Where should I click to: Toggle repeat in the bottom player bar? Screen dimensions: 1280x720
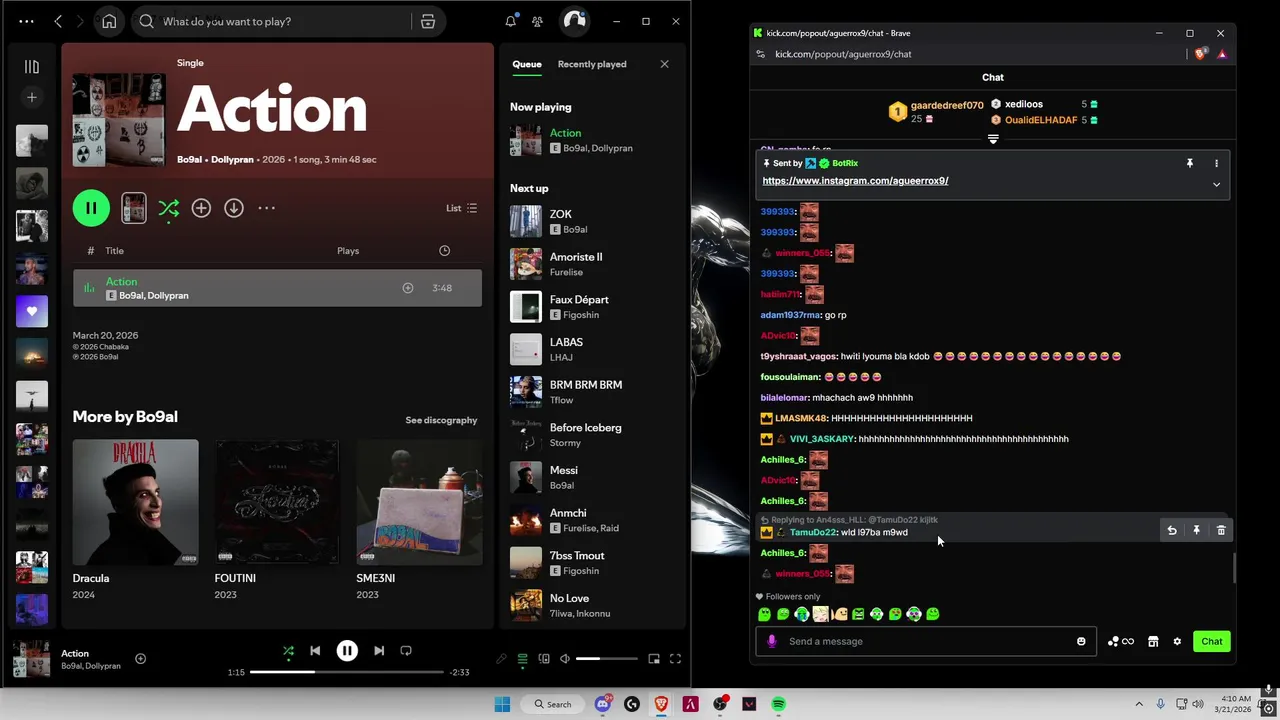[x=406, y=651]
